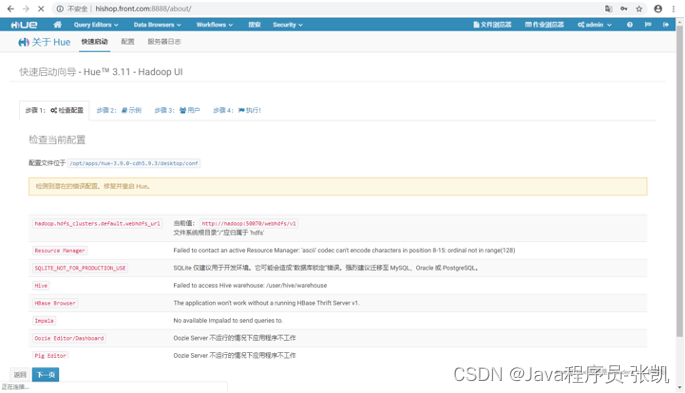Click hadoop.hdfs_clusters.default.webhdfs_url label
685x393 pixels.
coord(97,224)
